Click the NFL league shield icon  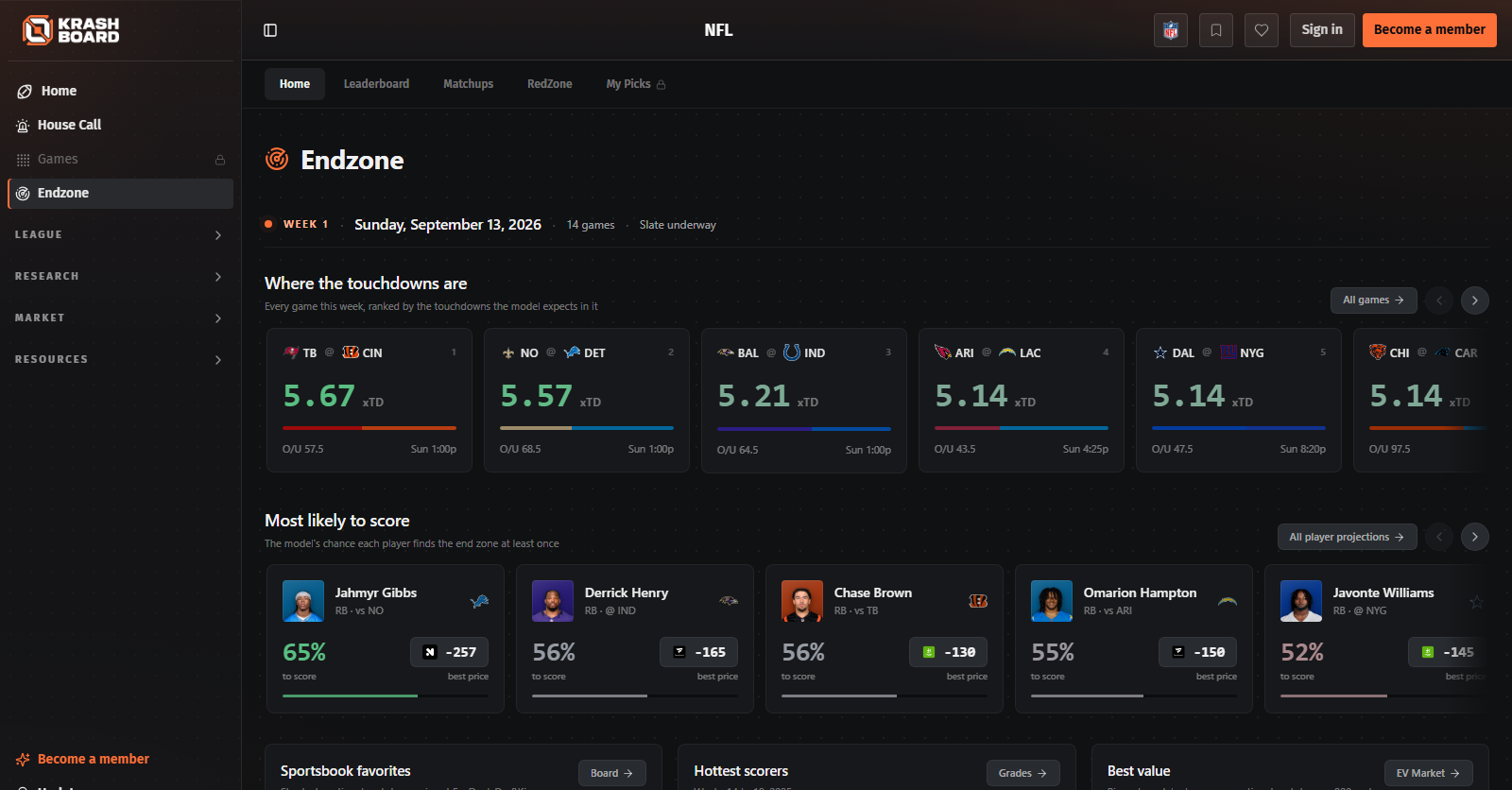coord(1171,30)
